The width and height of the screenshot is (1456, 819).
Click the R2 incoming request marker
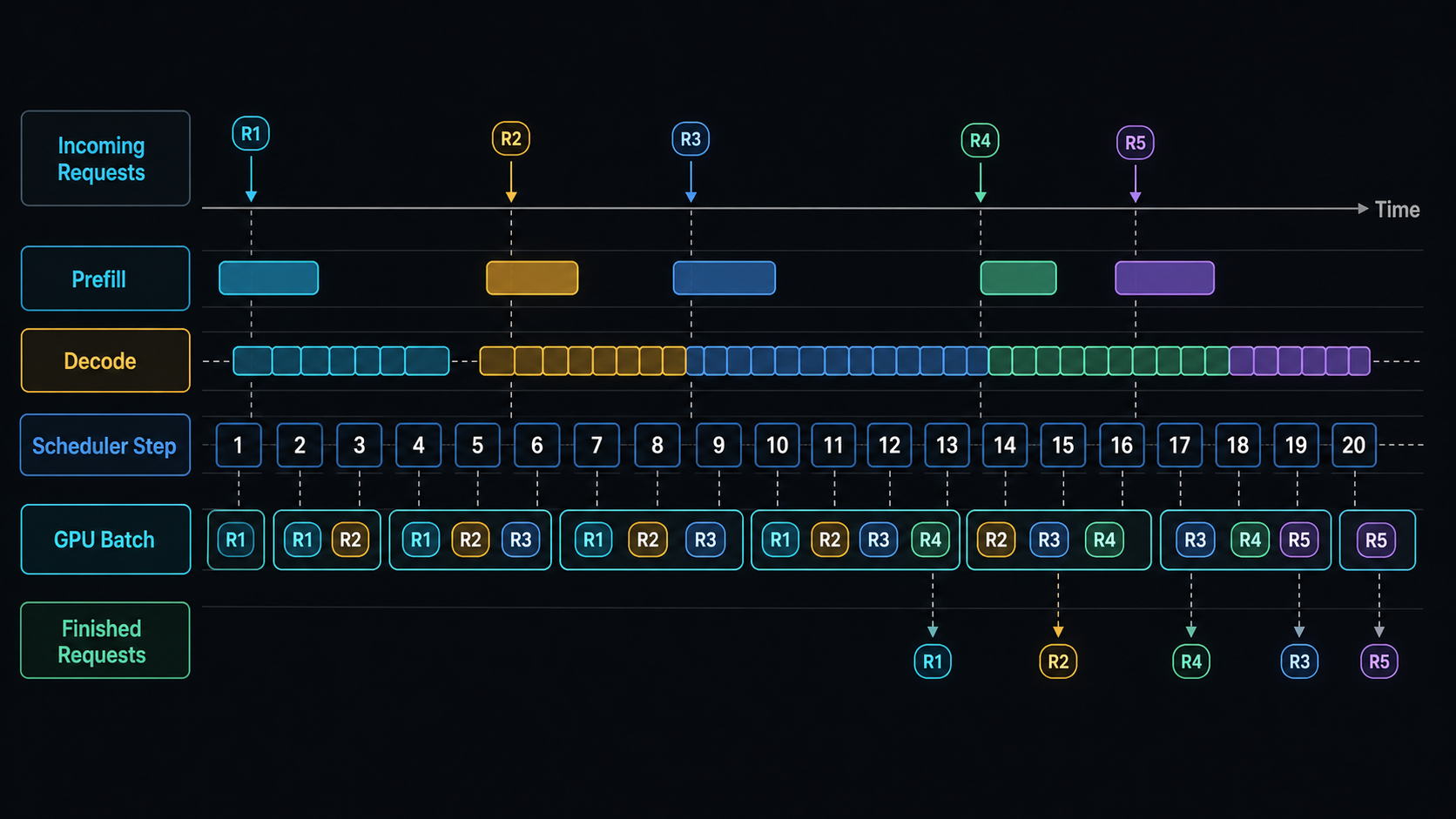(x=511, y=138)
